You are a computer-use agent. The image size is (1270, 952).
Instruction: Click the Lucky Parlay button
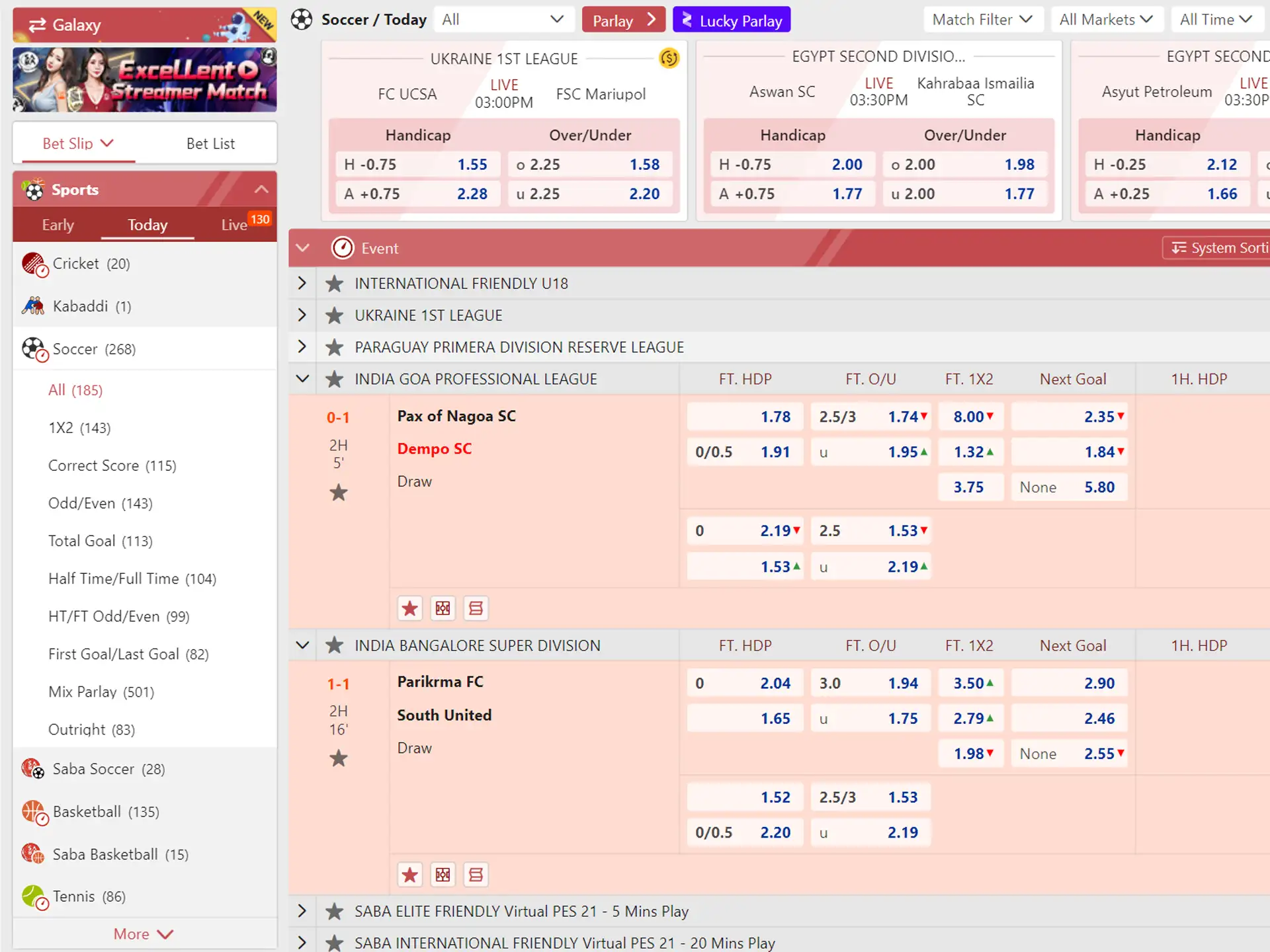tap(732, 20)
